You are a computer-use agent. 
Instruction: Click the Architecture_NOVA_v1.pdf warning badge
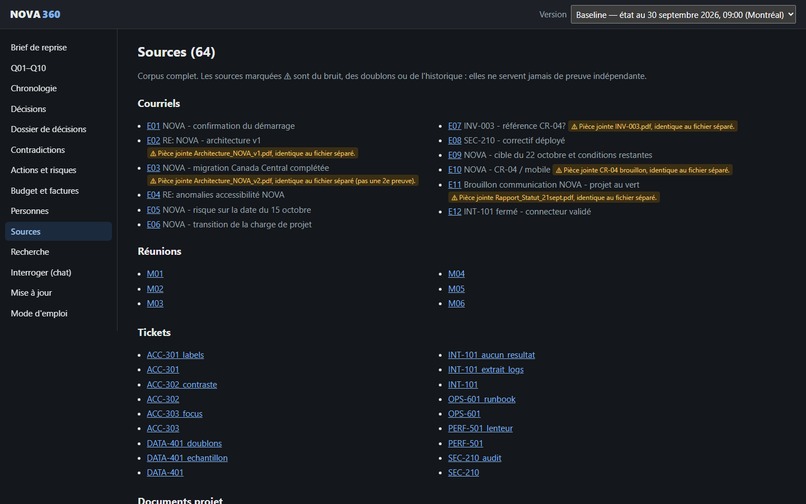coord(252,153)
